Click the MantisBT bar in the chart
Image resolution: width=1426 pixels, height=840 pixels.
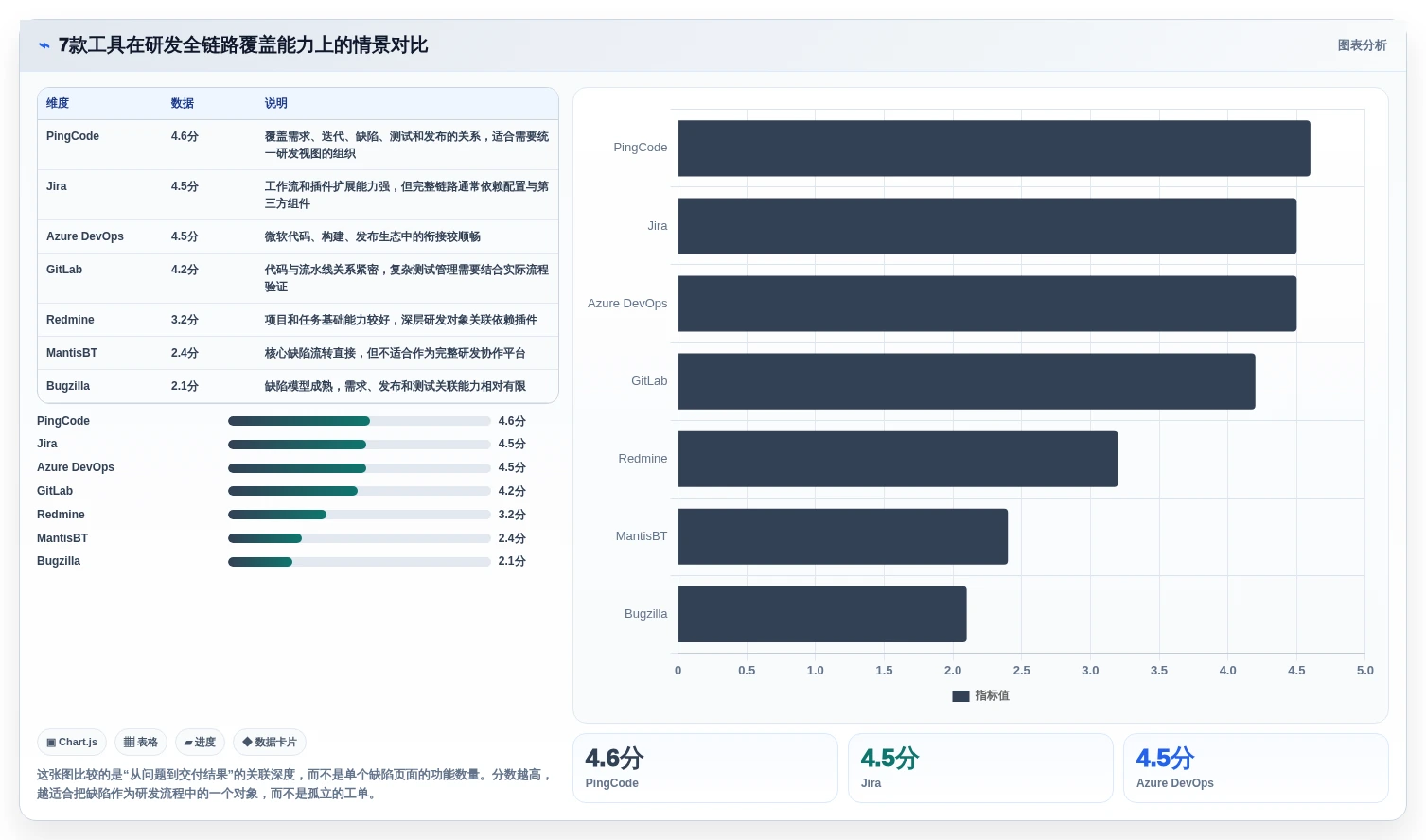pyautogui.click(x=843, y=536)
